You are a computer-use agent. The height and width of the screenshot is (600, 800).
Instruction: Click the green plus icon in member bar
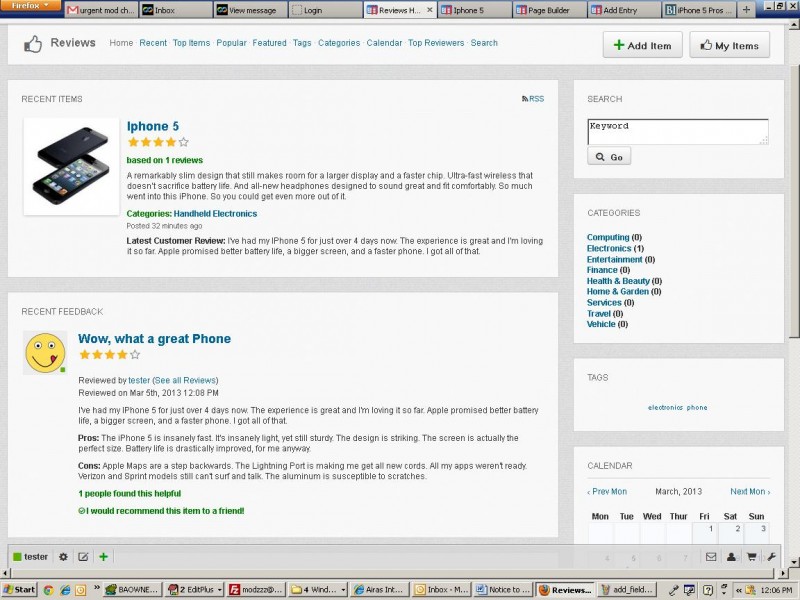coord(104,557)
